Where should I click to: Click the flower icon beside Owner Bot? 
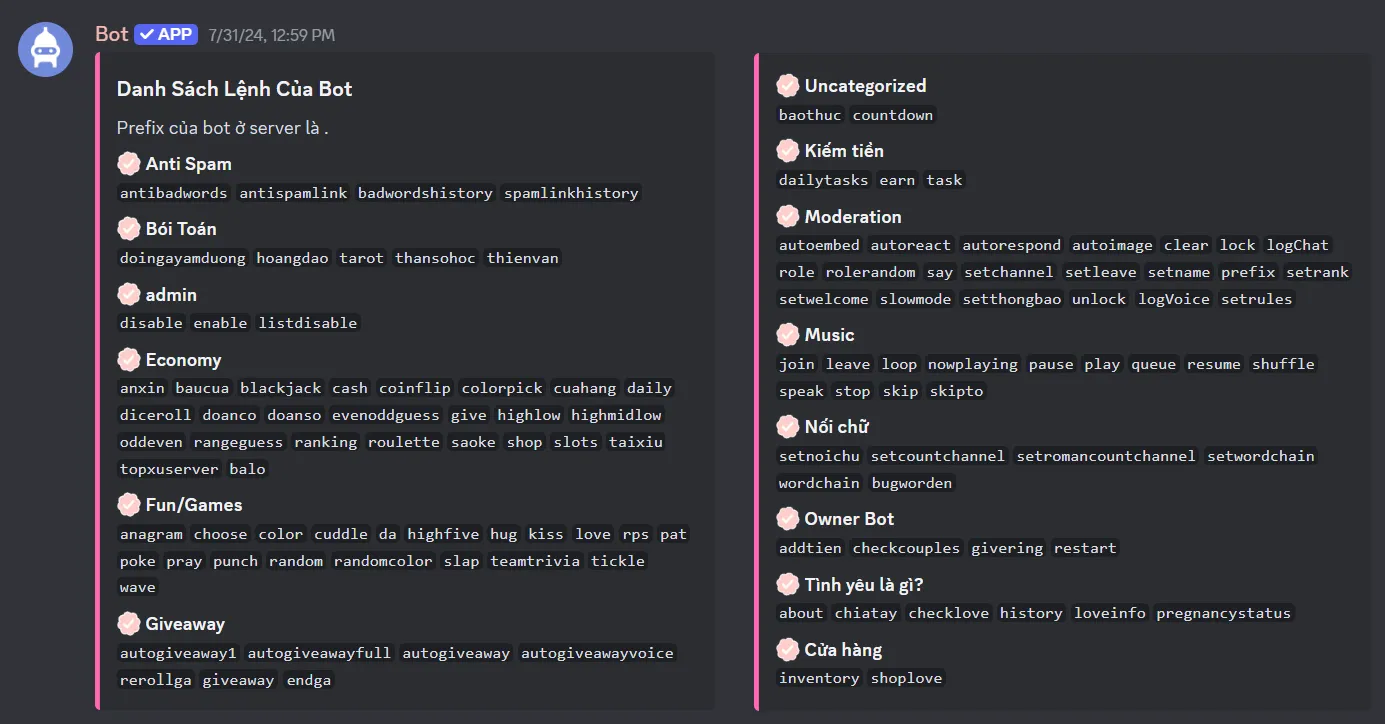pos(787,518)
